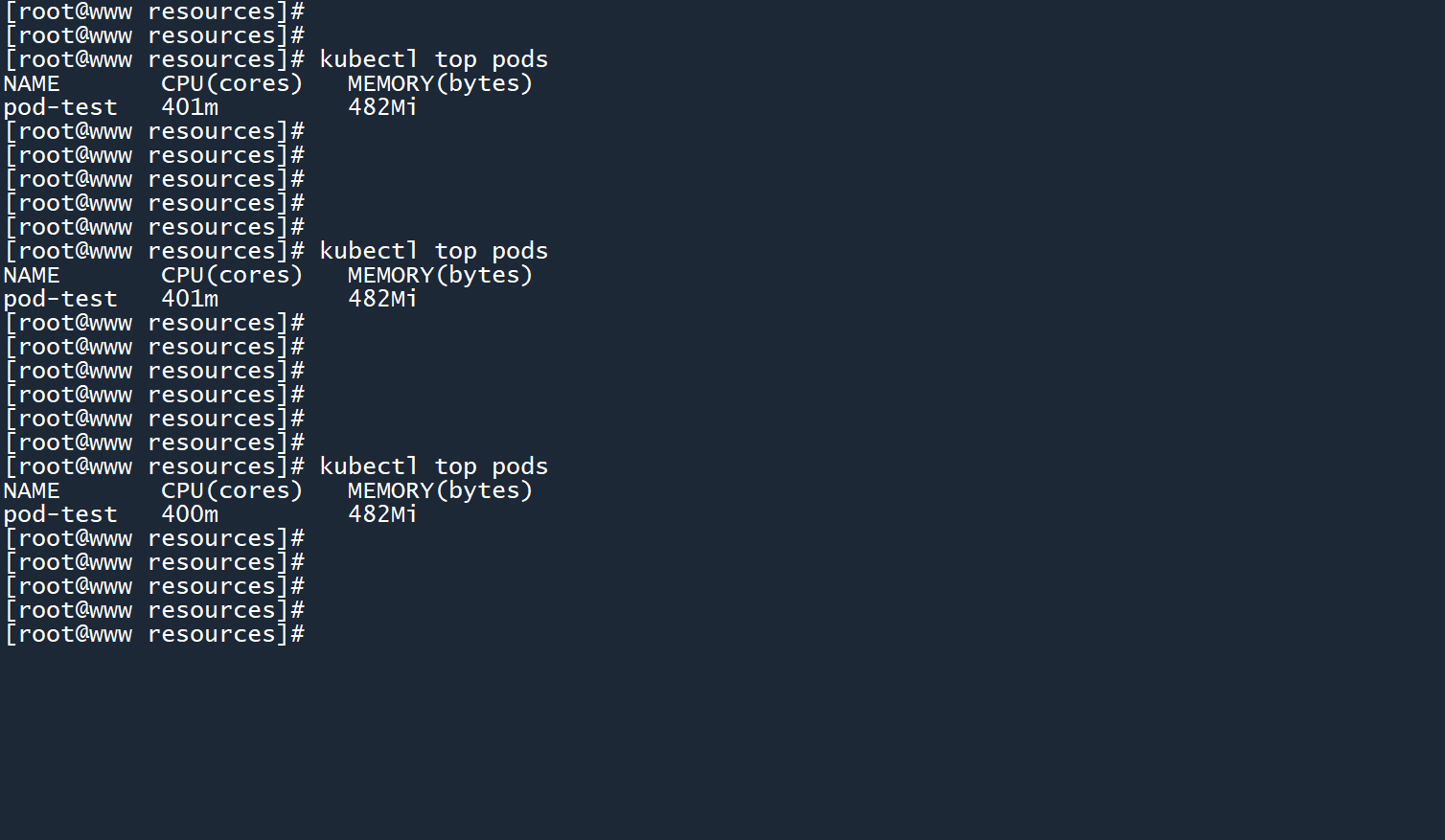Click the second kubectl top pods command
The height and width of the screenshot is (840, 1445).
click(x=433, y=251)
